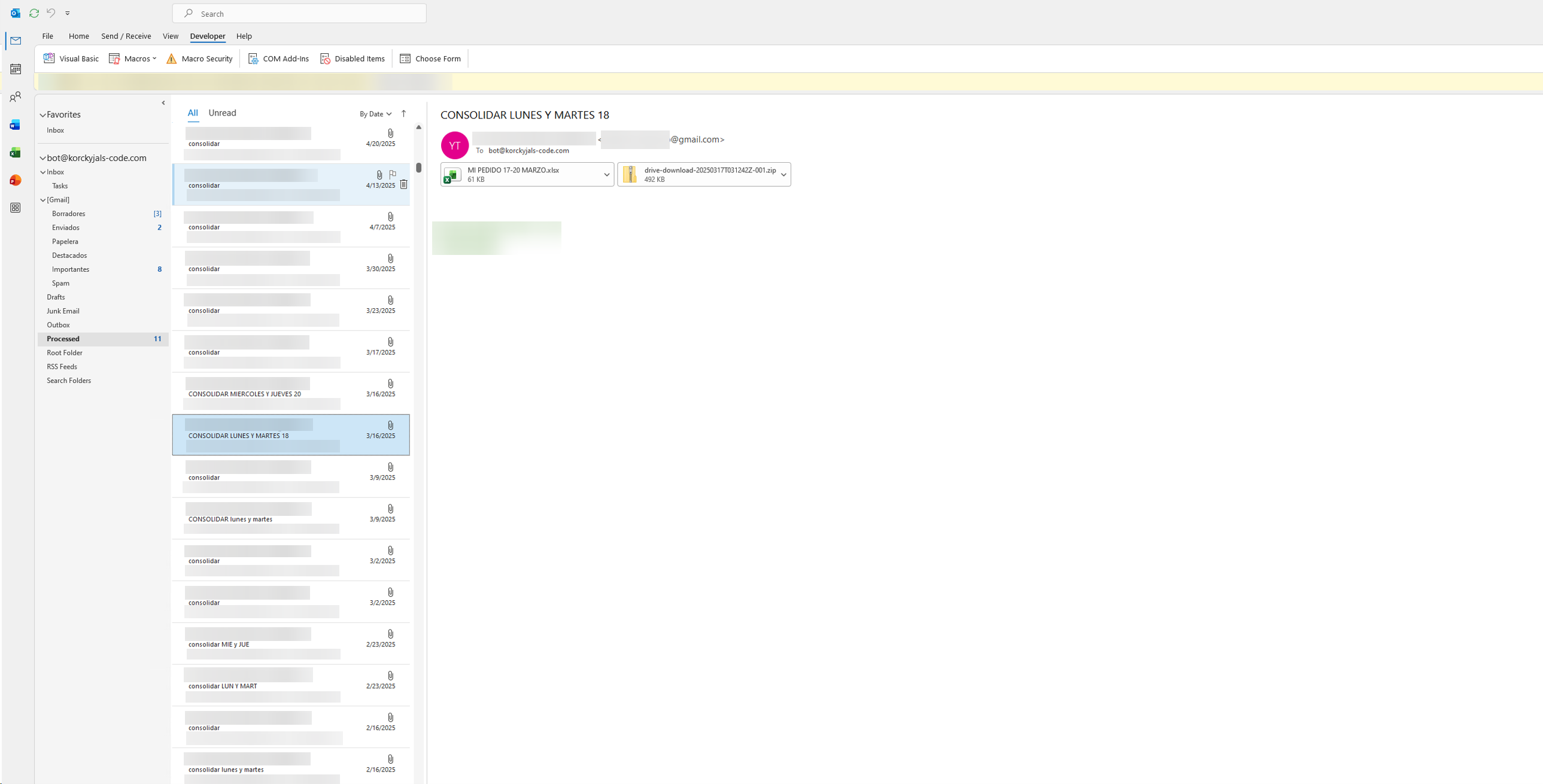Open the Quick Access Toolbar customize arrow
The width and height of the screenshot is (1543, 784).
(68, 13)
